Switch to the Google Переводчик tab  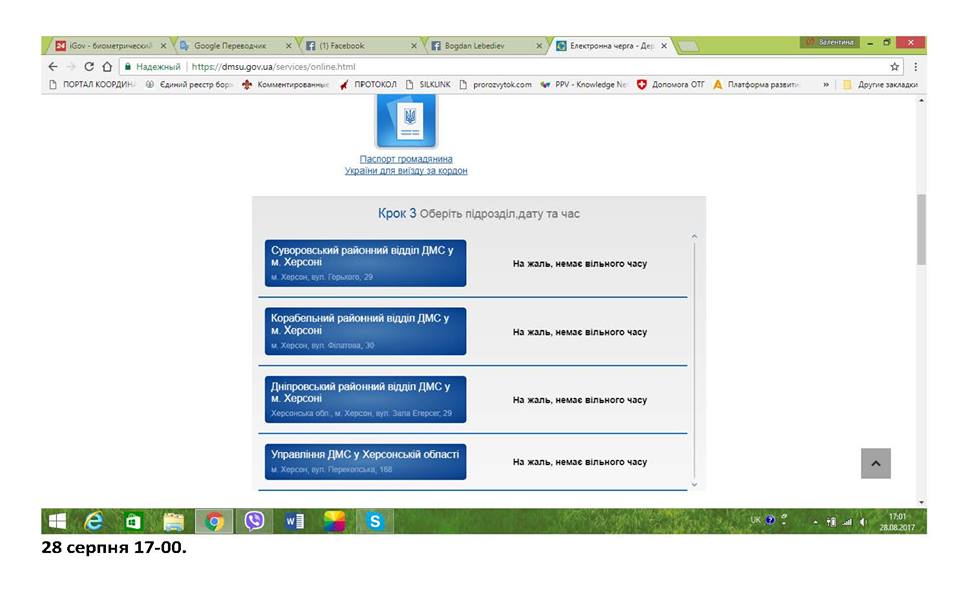click(231, 46)
